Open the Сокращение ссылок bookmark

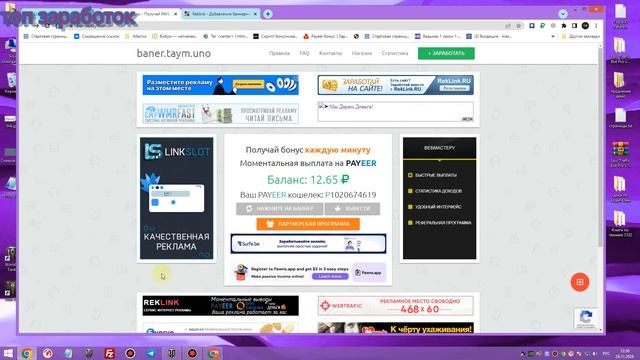97,36
